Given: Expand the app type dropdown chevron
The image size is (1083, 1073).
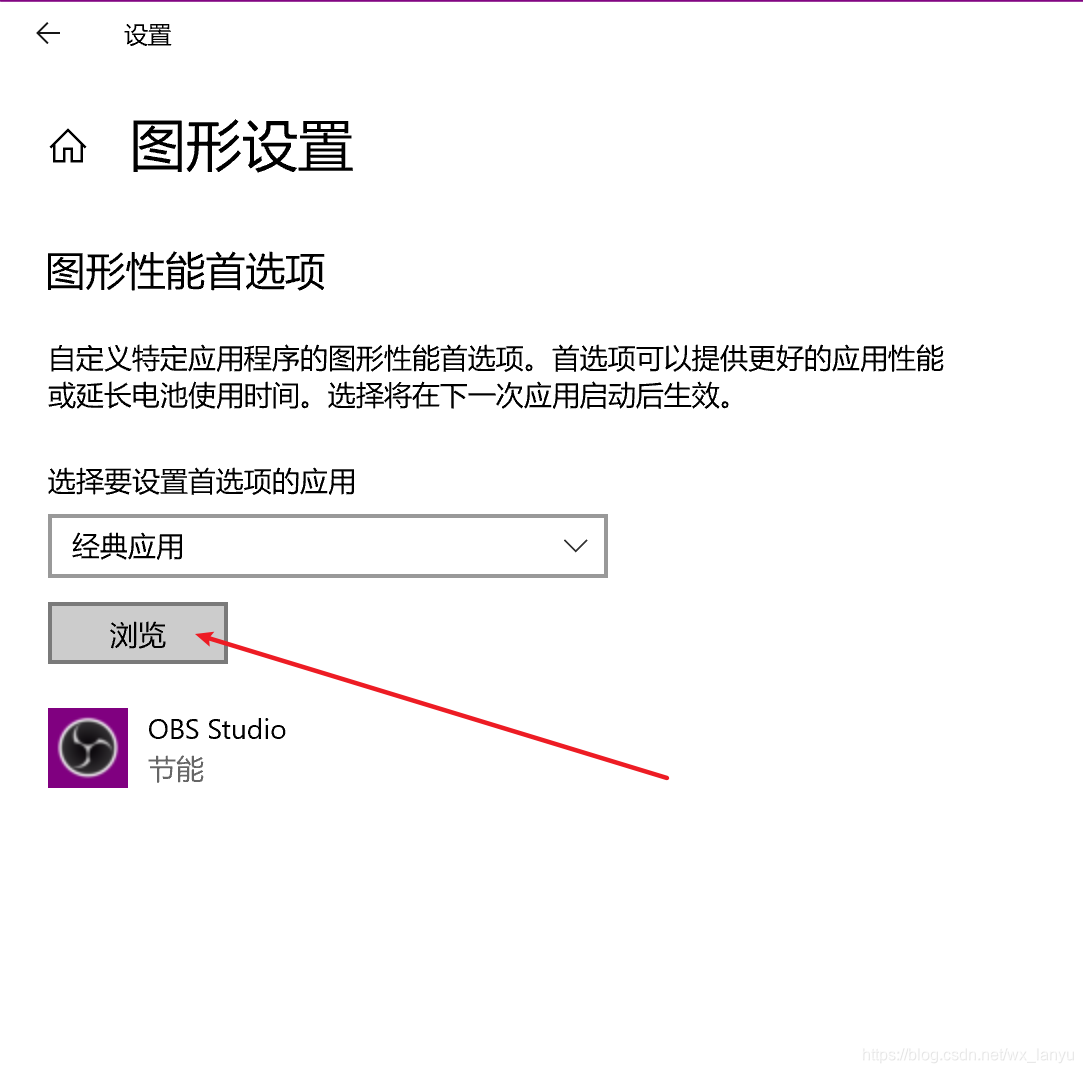Looking at the screenshot, I should (575, 546).
